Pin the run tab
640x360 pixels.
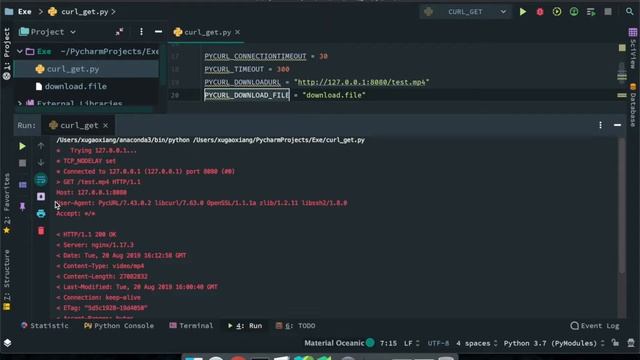click(22, 207)
